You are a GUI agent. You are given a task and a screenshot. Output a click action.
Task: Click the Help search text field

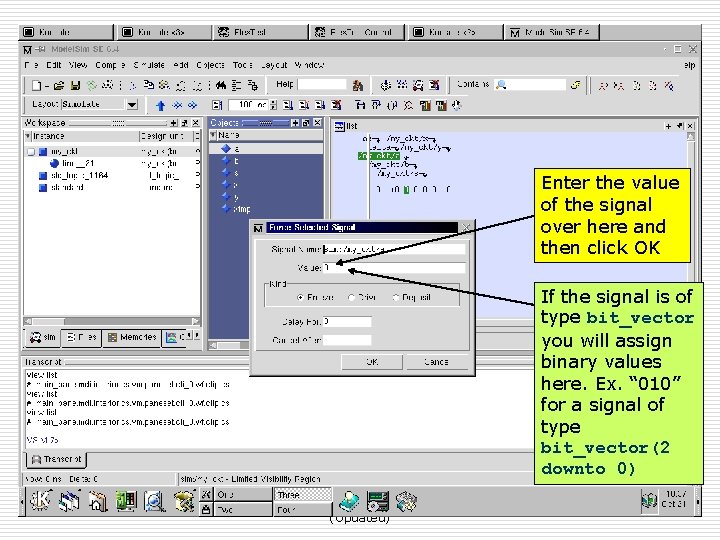click(x=322, y=84)
